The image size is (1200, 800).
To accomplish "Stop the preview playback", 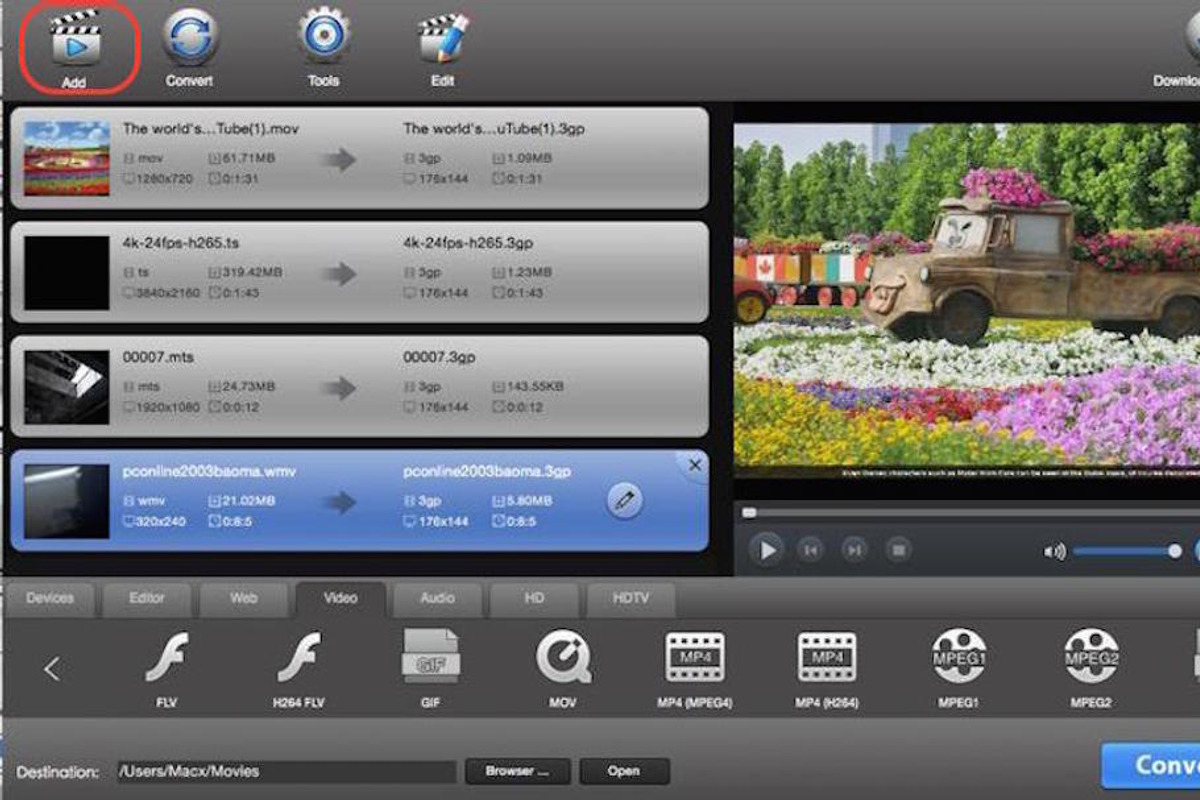I will coord(899,549).
